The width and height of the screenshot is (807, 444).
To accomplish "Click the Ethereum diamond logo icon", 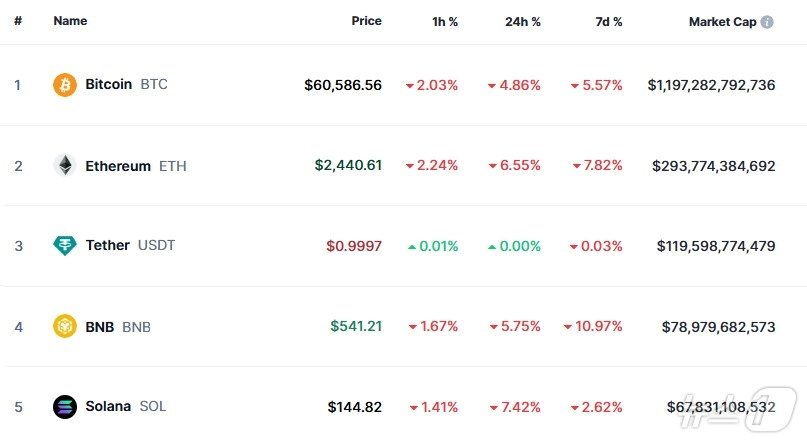I will pos(64,166).
